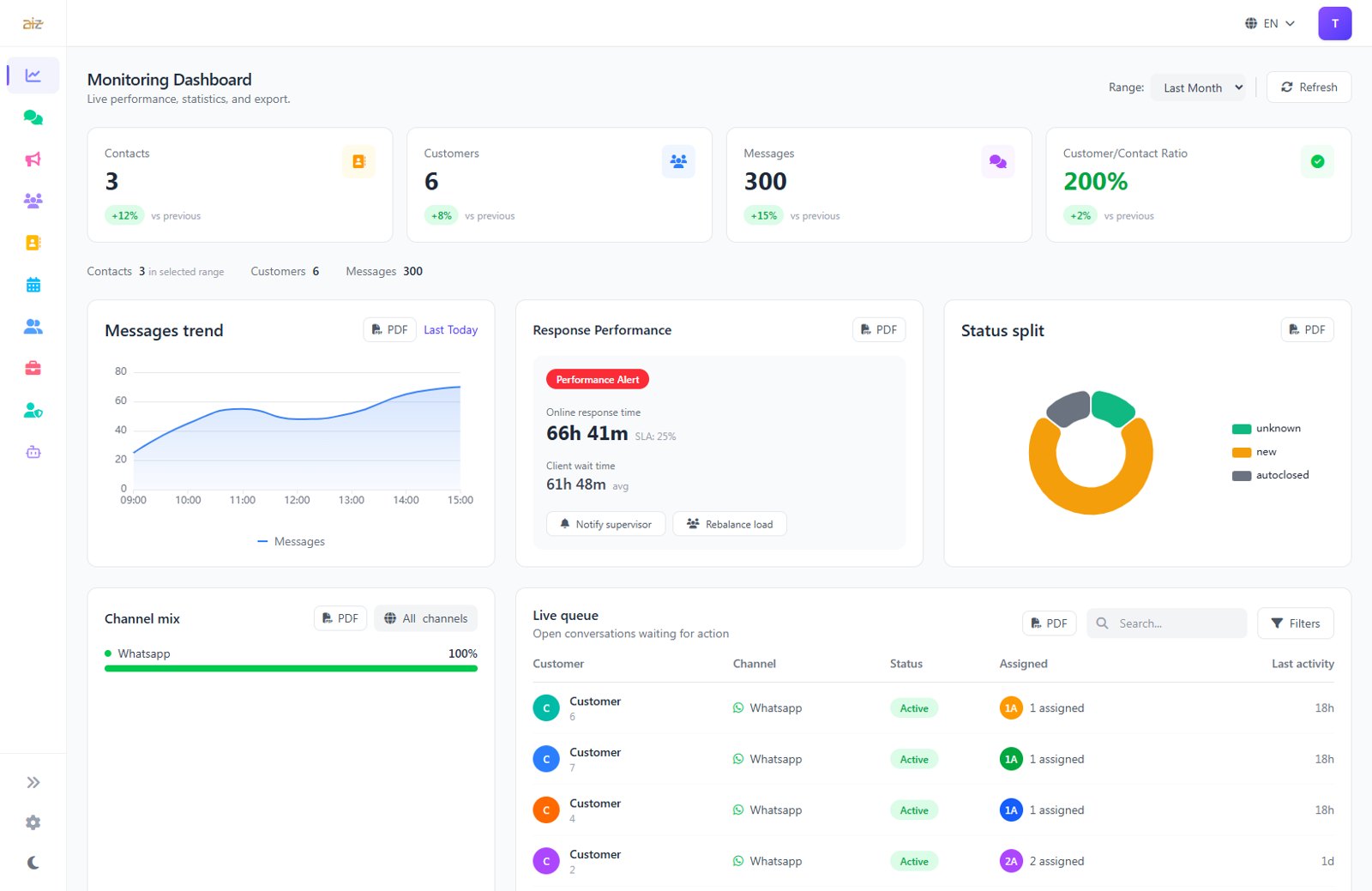Viewport: 1372px width, 891px height.
Task: Open Customer 2 row avatar
Action: tap(546, 861)
